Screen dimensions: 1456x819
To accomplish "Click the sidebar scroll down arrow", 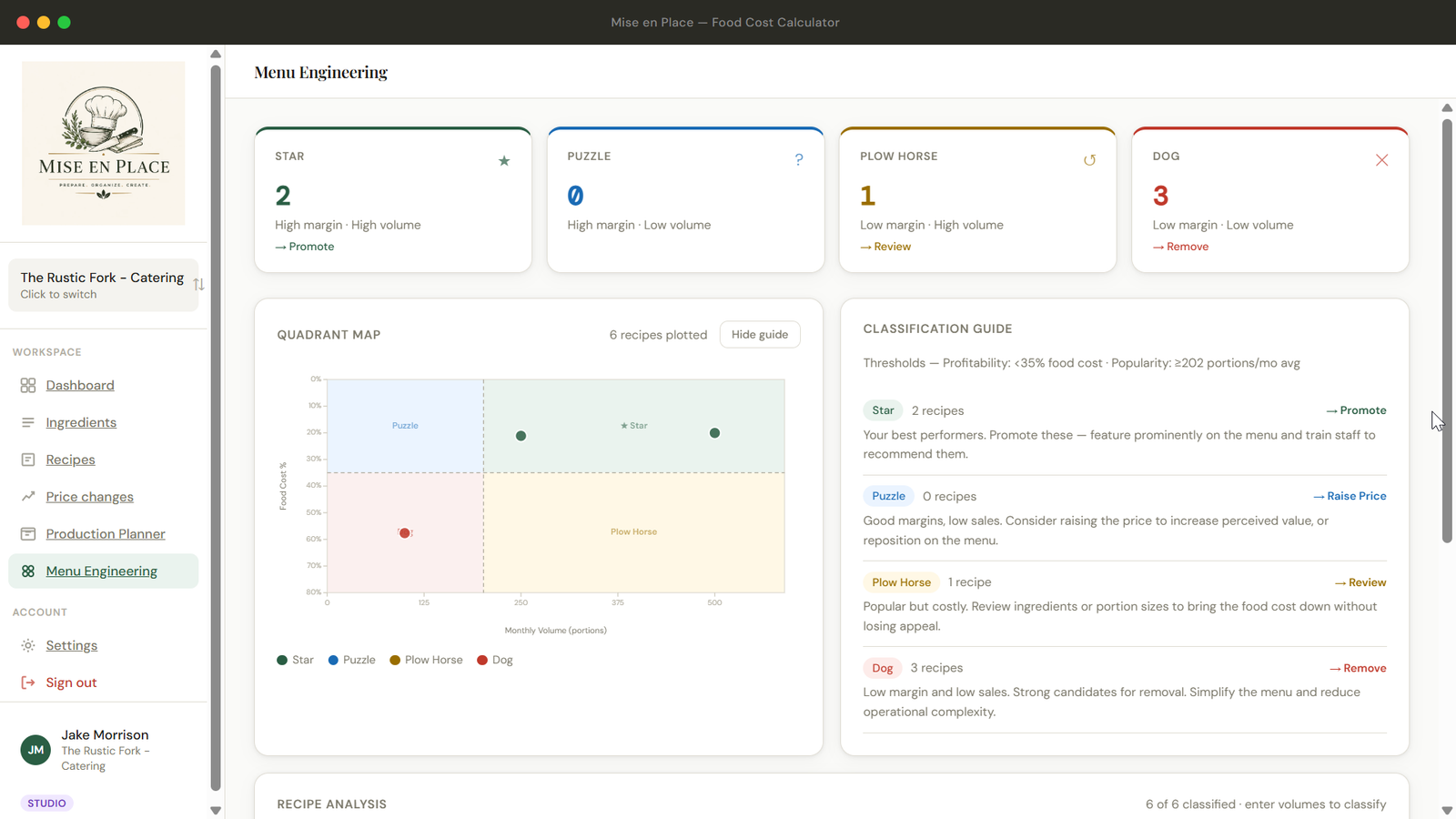I will 216,810.
